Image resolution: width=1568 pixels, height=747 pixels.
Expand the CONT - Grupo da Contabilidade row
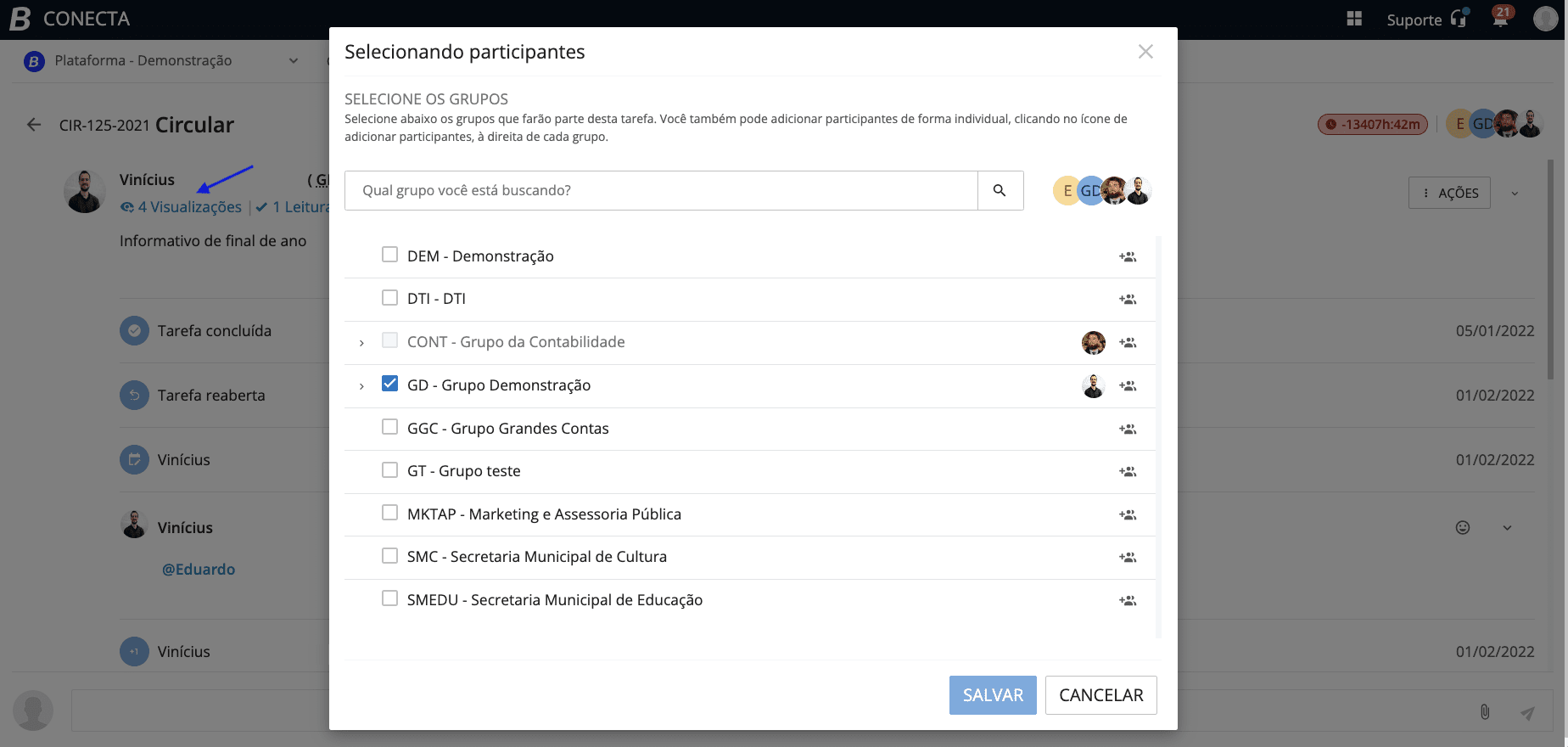coord(361,343)
